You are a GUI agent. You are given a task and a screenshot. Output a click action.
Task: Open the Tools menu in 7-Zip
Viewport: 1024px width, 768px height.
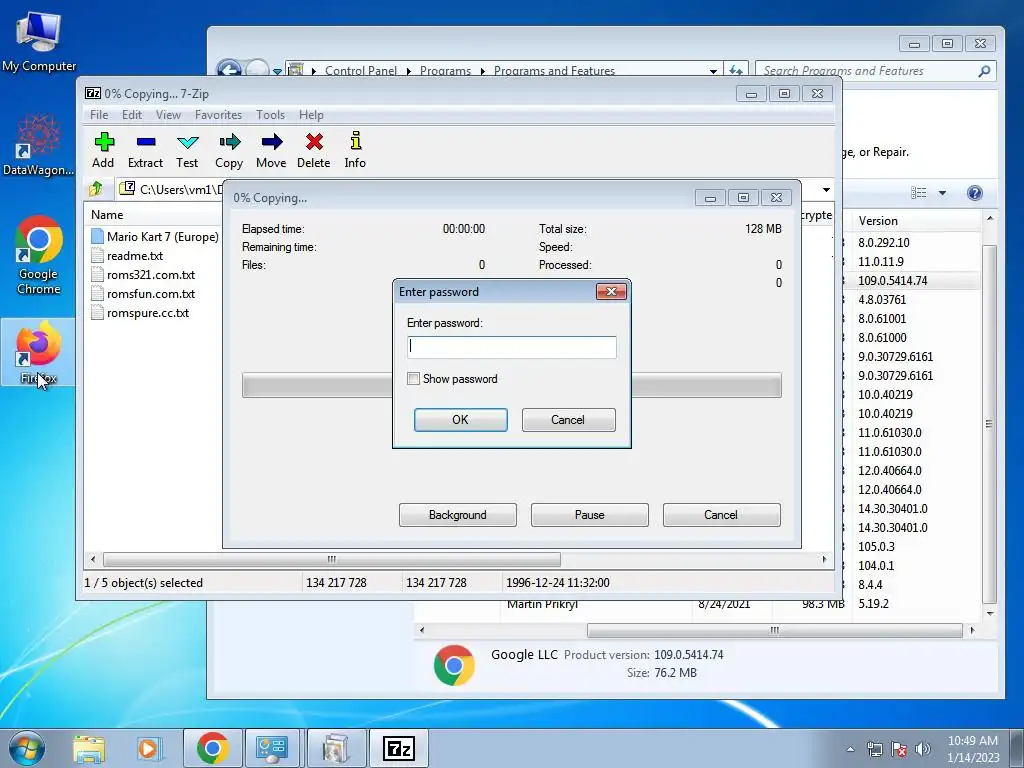click(x=270, y=115)
